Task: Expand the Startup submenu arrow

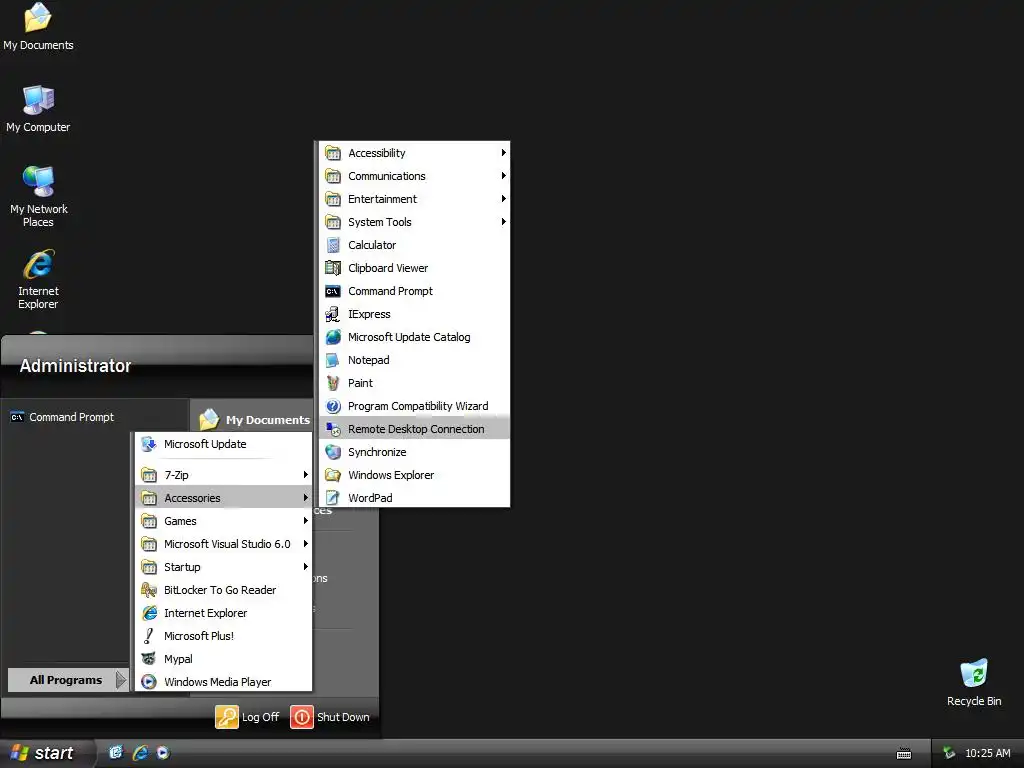Action: coord(306,567)
